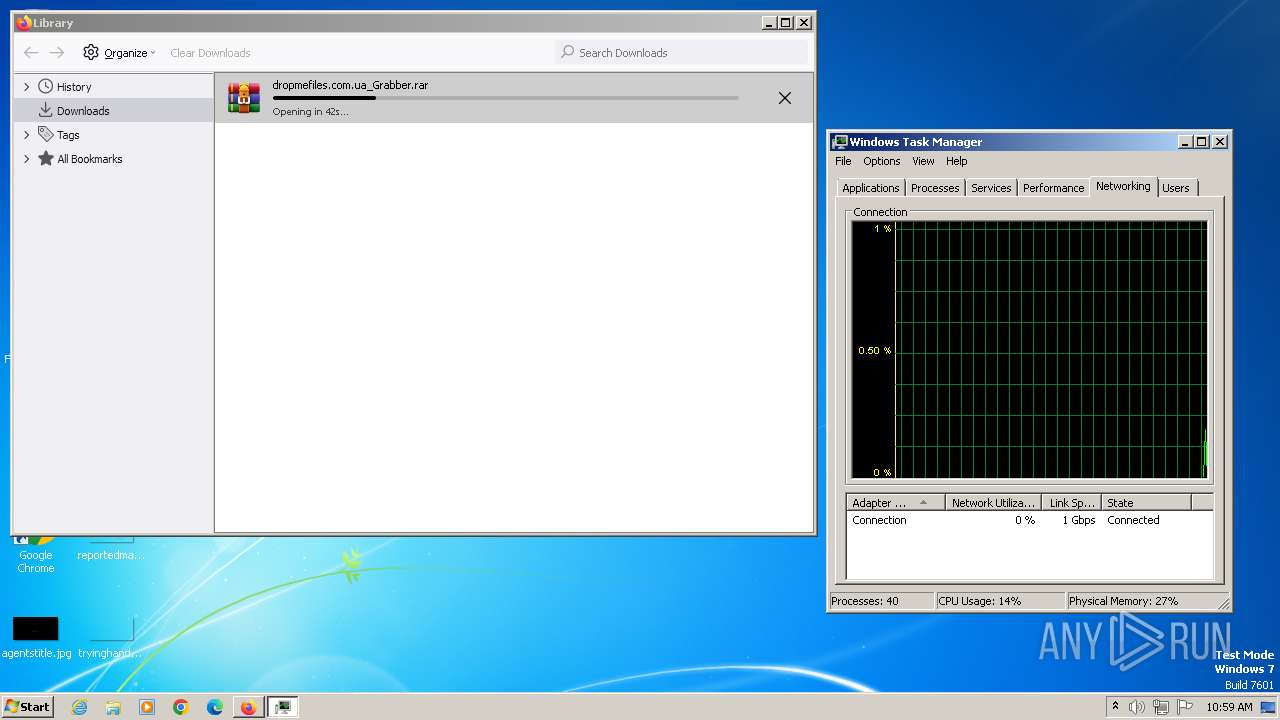The image size is (1280, 720).
Task: Switch to the Services tab
Action: pos(991,188)
